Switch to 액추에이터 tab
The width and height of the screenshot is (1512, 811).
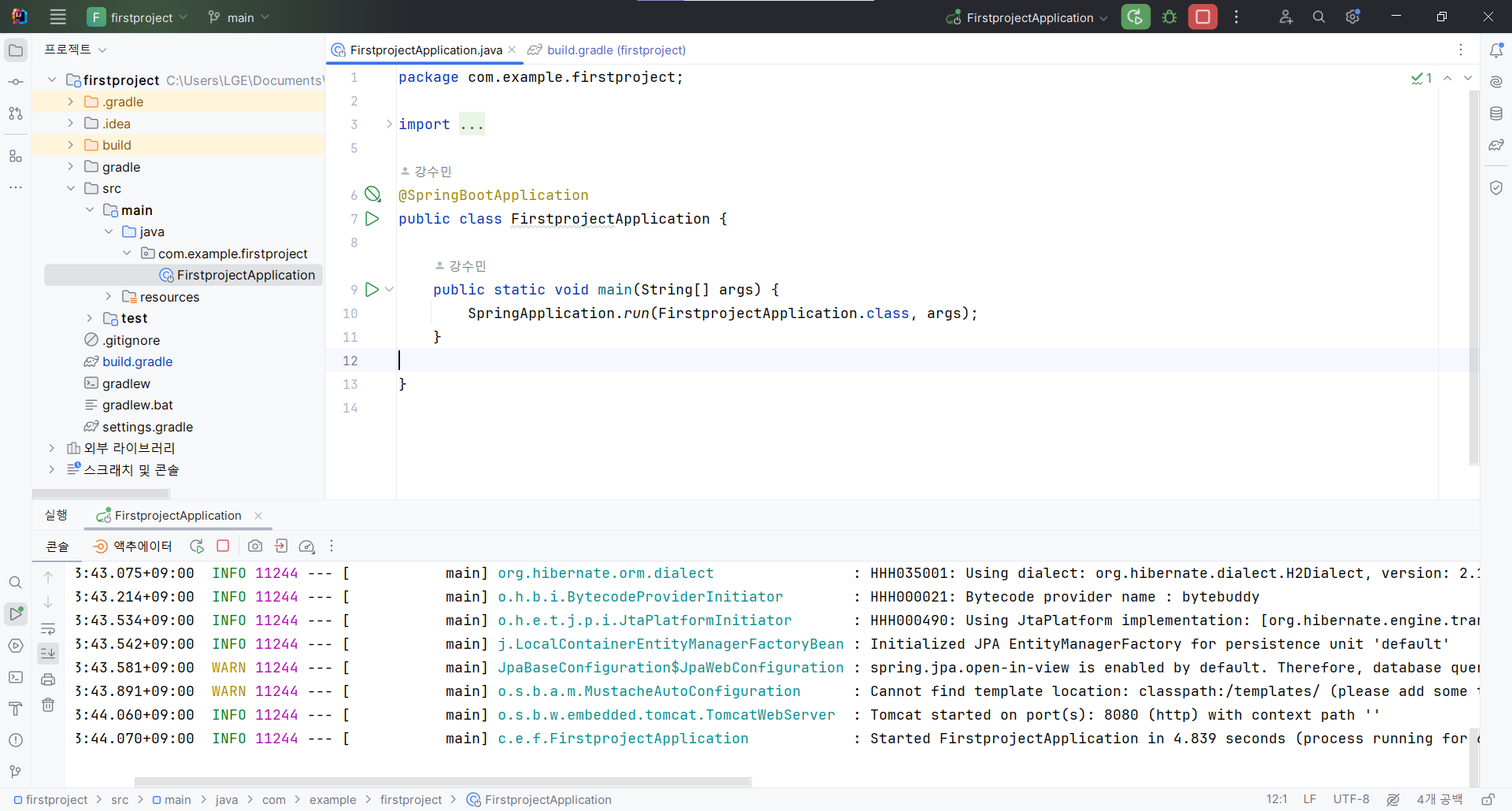132,546
